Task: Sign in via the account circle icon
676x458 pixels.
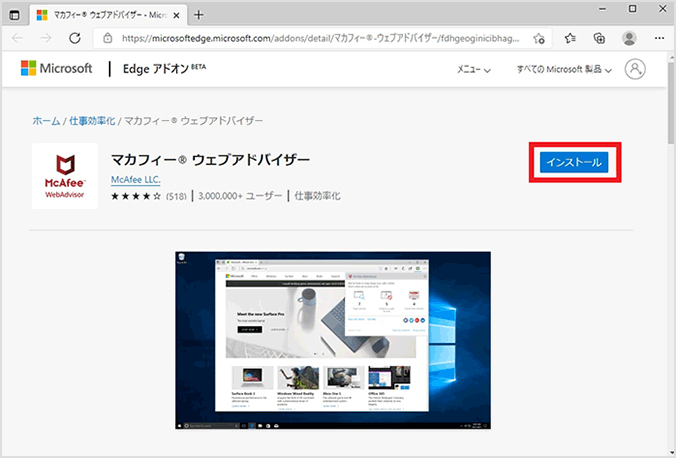Action: (635, 69)
